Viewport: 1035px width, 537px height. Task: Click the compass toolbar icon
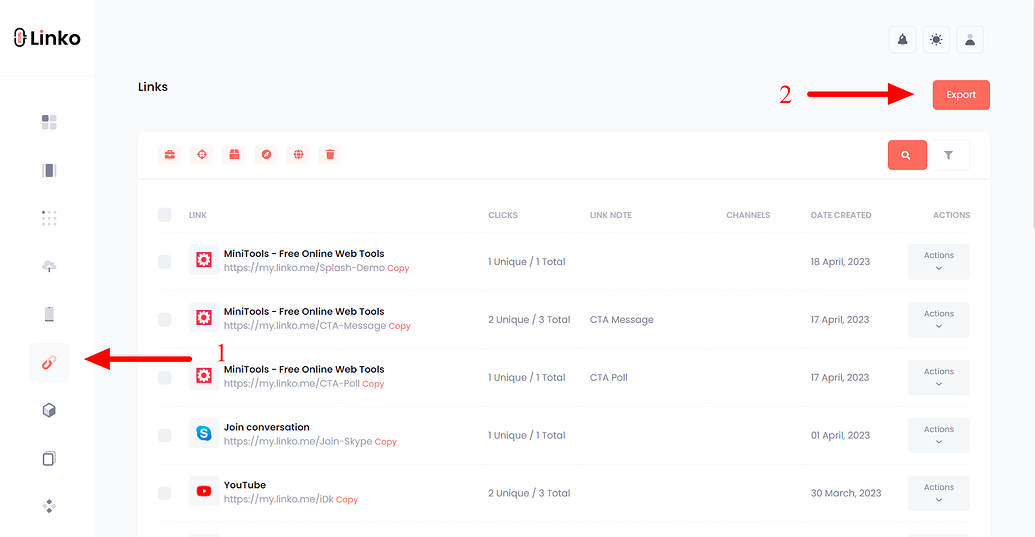[x=266, y=154]
